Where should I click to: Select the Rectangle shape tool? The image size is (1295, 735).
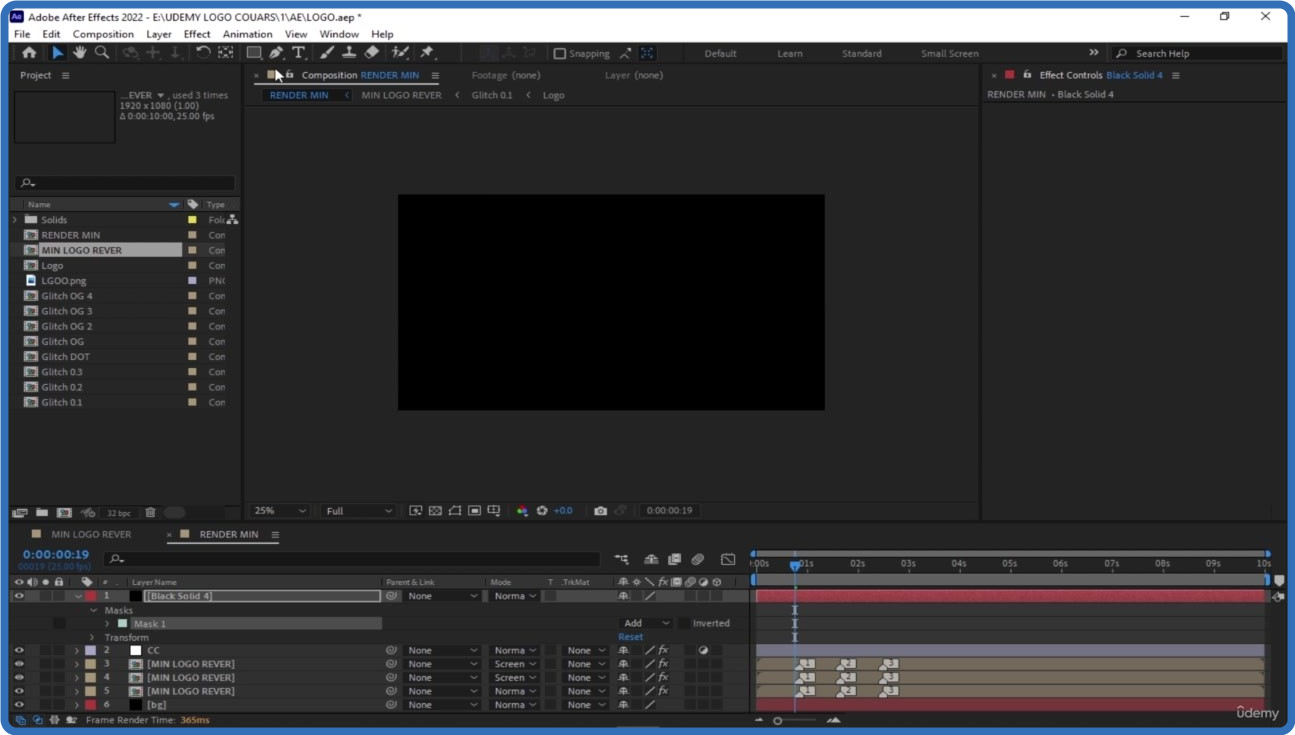click(254, 53)
